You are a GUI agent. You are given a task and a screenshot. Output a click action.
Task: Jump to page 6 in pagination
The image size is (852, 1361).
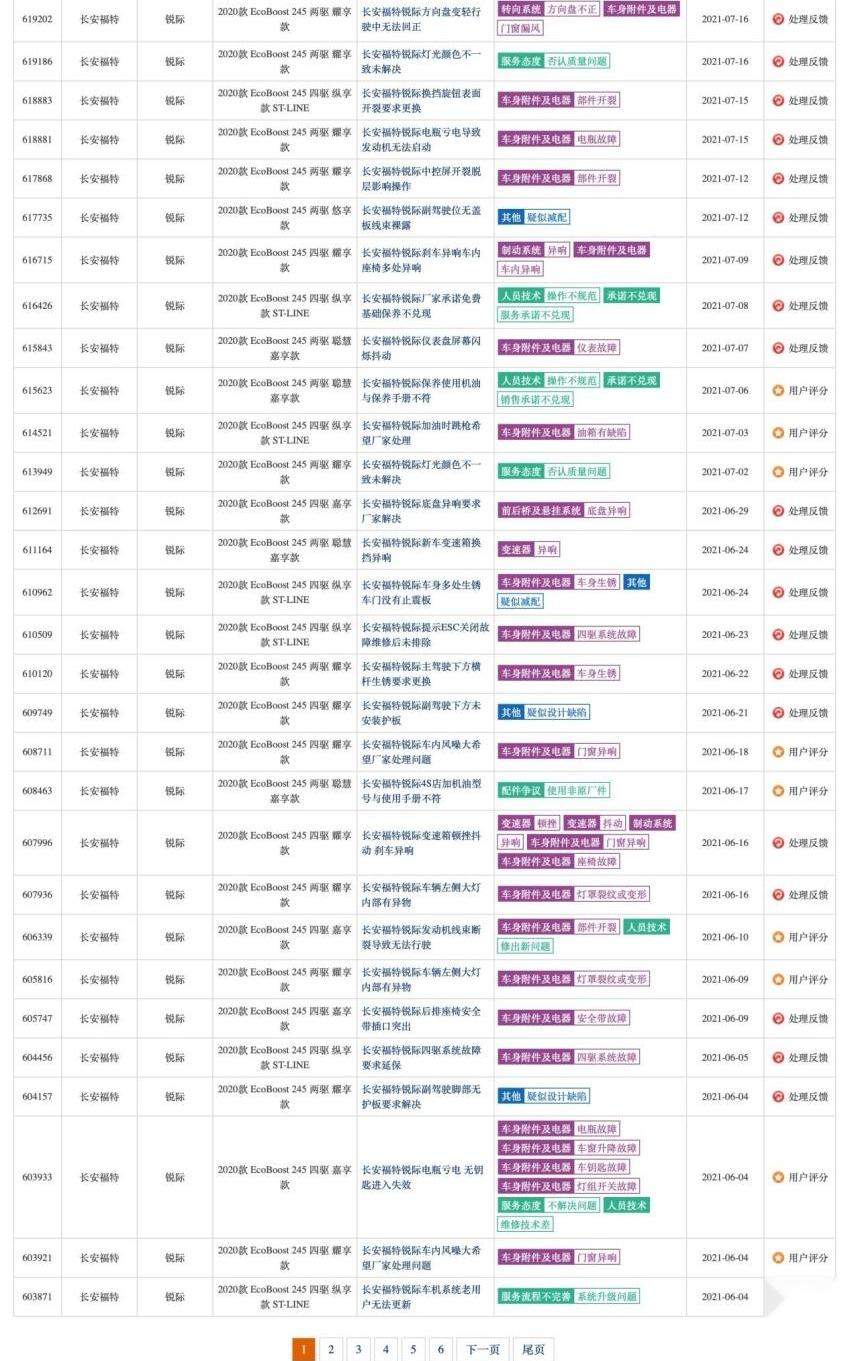click(440, 1350)
